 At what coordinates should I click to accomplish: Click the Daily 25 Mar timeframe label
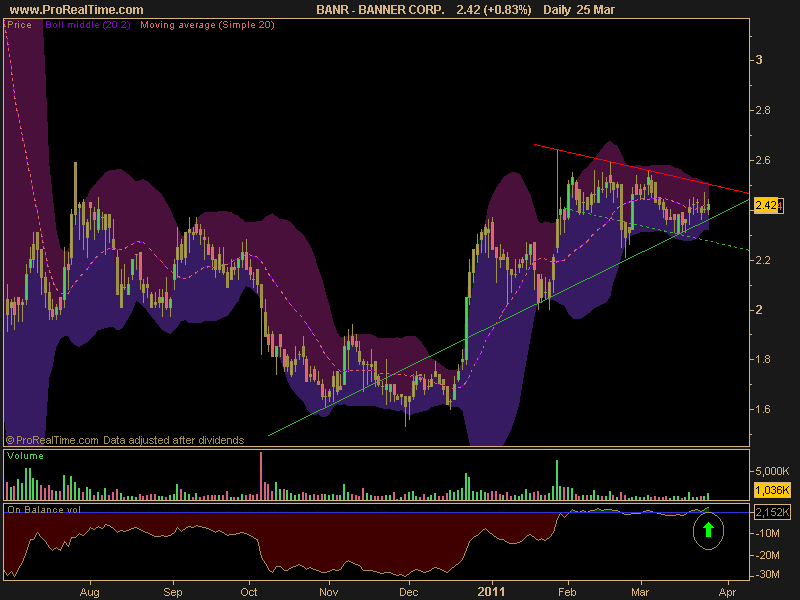click(x=579, y=10)
